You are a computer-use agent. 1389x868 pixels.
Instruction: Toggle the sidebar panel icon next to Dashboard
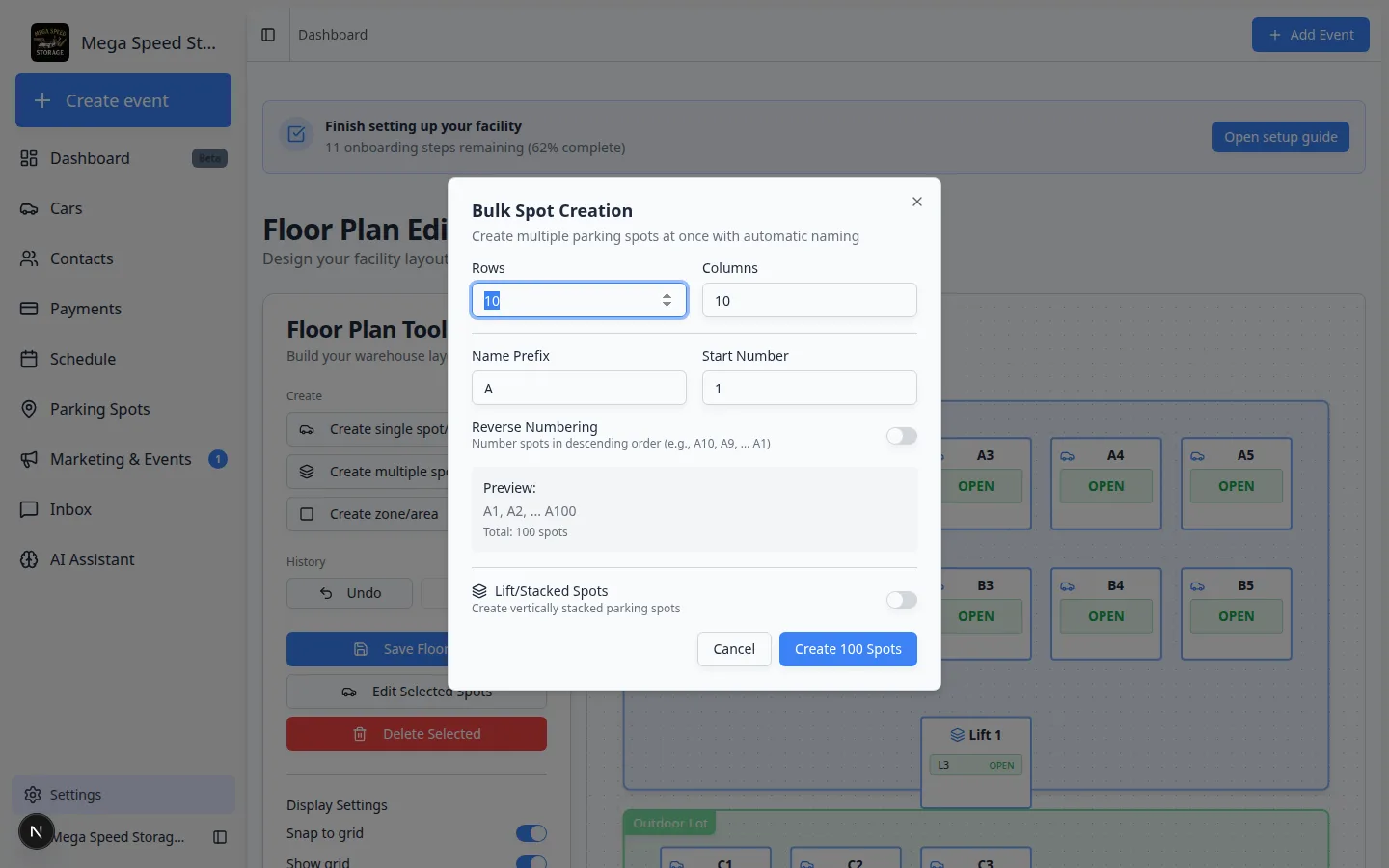[268, 35]
